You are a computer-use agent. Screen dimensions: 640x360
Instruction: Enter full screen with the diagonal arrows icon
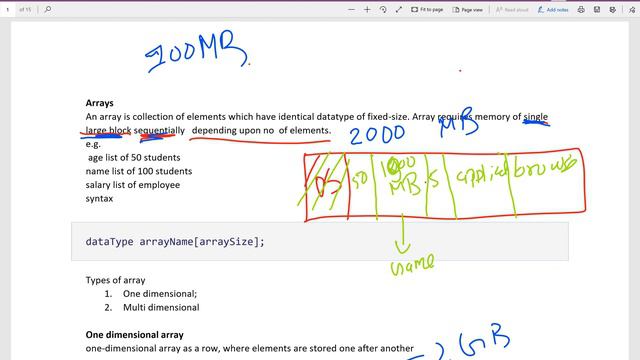[399, 9]
